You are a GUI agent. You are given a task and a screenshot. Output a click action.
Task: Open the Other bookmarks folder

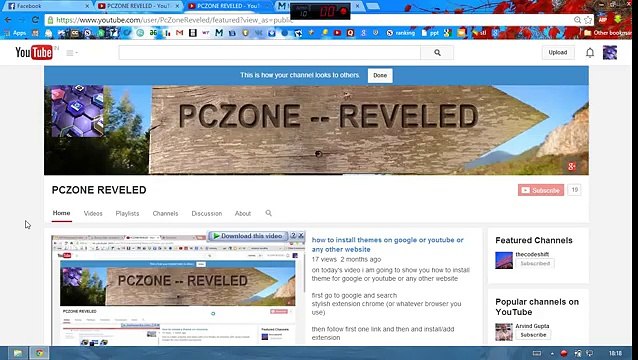click(609, 33)
